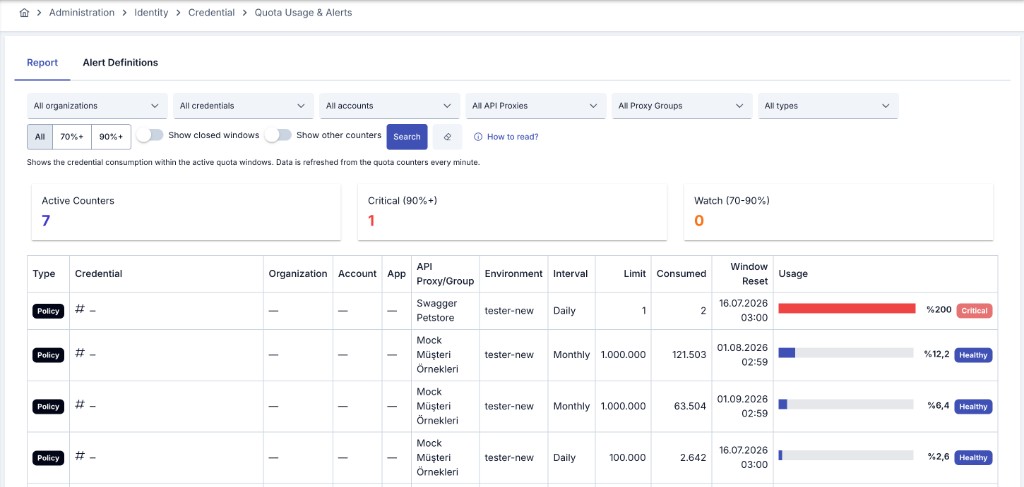Click Policy badge in the 2.642 row
The height and width of the screenshot is (487, 1024).
48,458
